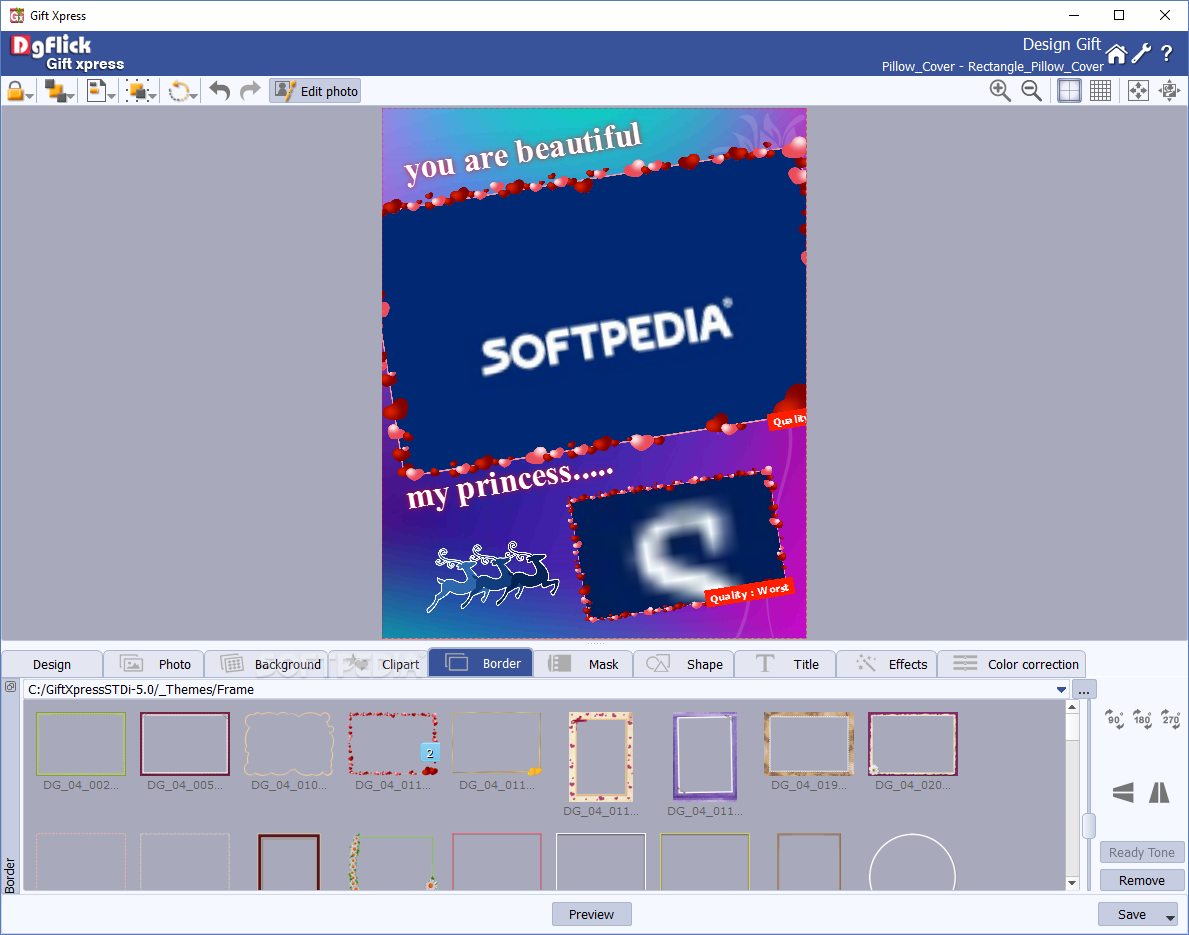Rotate border by 180 degrees
Viewport: 1189px width, 935px height.
point(1142,718)
